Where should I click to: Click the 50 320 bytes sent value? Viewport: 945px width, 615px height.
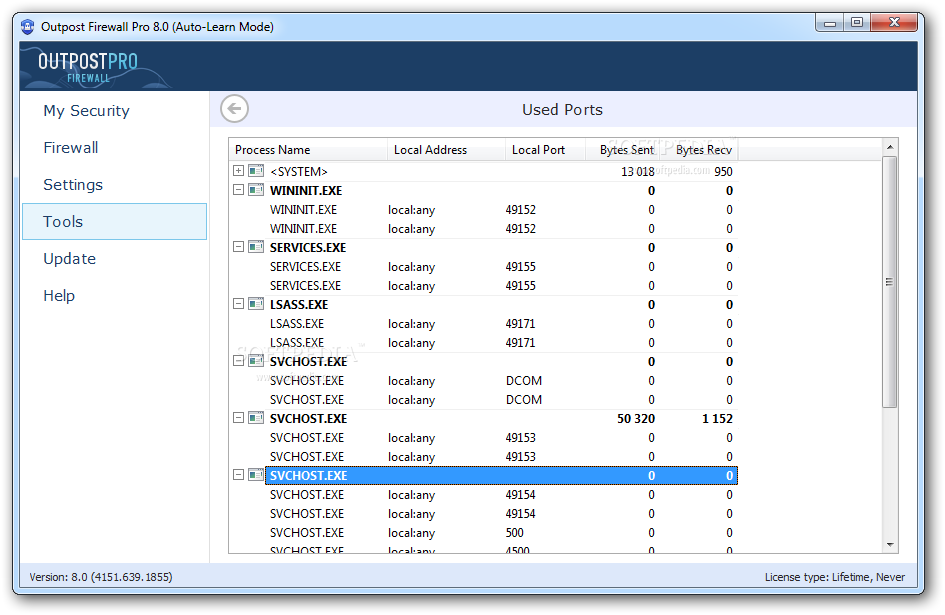tap(636, 418)
